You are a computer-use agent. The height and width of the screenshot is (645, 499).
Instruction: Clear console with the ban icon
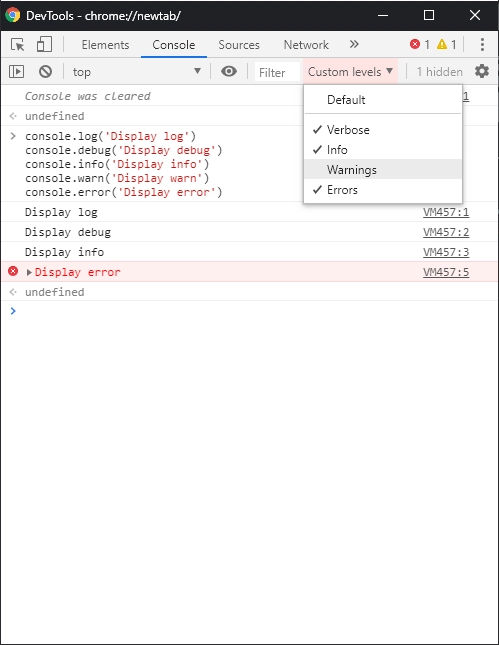(45, 72)
